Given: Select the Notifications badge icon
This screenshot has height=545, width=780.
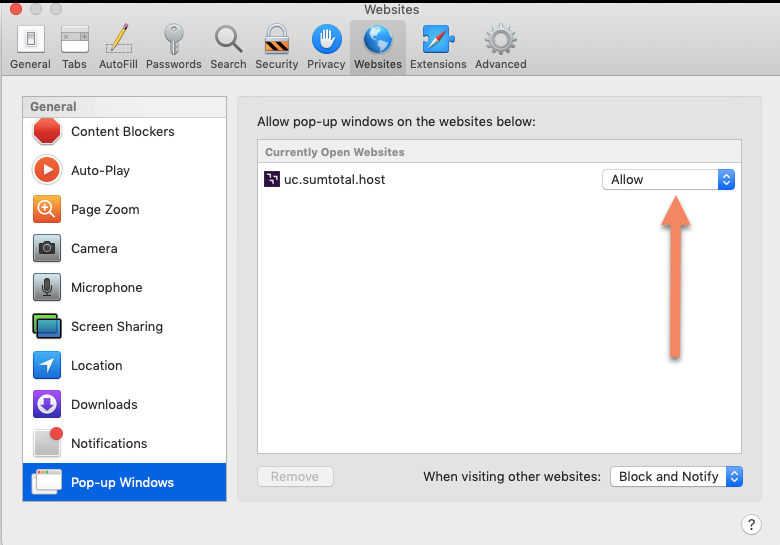Looking at the screenshot, I should (x=48, y=442).
